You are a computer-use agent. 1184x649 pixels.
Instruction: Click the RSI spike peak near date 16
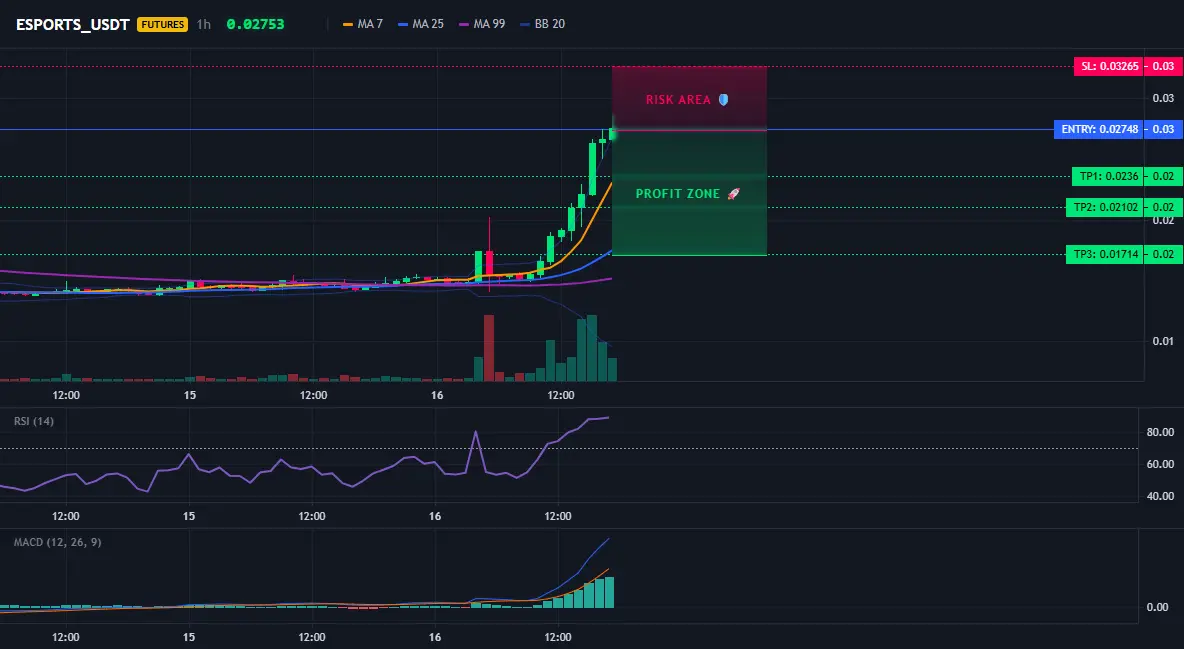tap(476, 432)
